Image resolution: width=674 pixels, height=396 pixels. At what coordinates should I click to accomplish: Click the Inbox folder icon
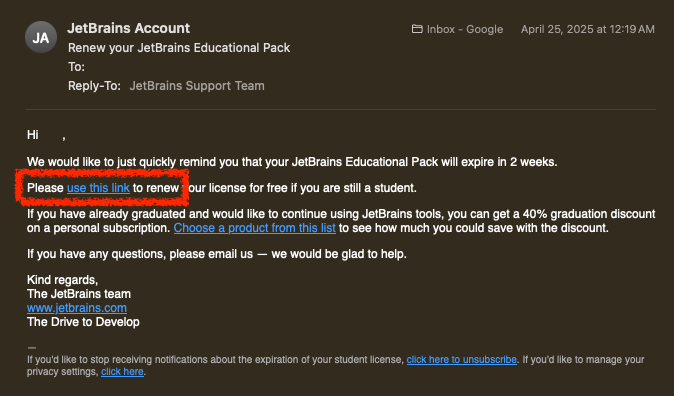[x=417, y=29]
